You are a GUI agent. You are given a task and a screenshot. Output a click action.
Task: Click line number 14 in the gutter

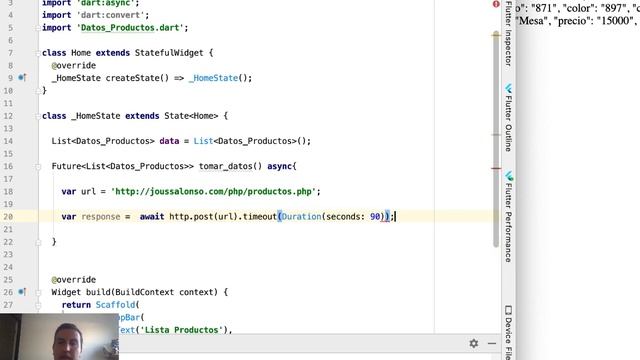point(8,141)
